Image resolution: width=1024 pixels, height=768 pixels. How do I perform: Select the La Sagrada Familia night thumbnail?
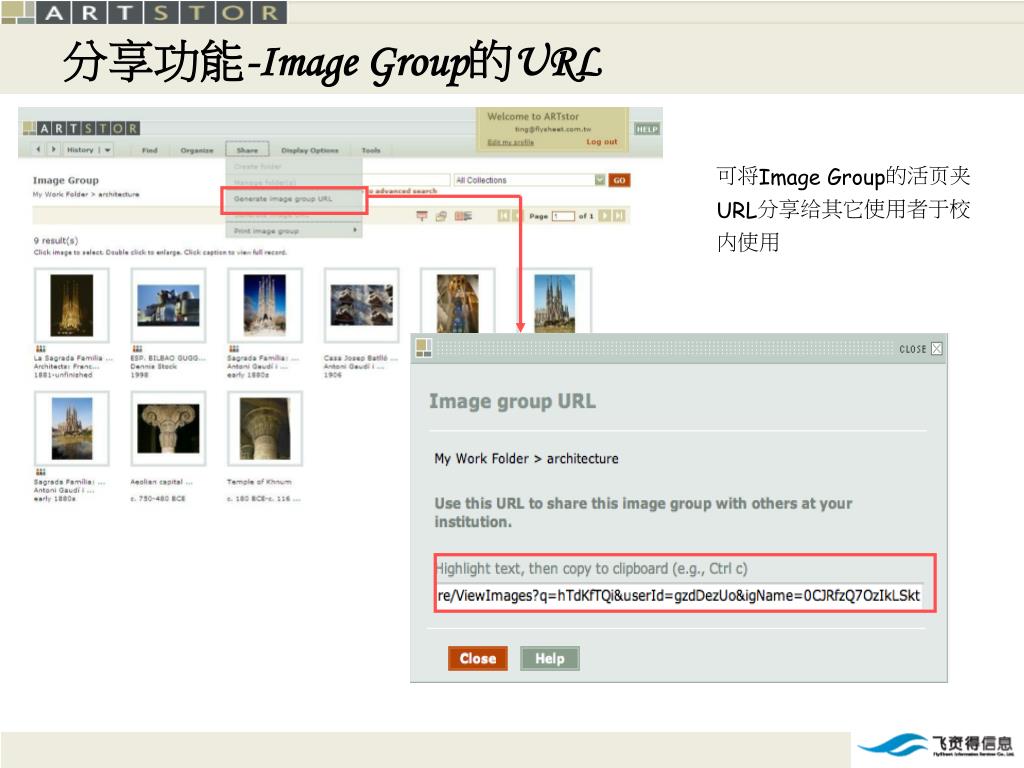72,305
